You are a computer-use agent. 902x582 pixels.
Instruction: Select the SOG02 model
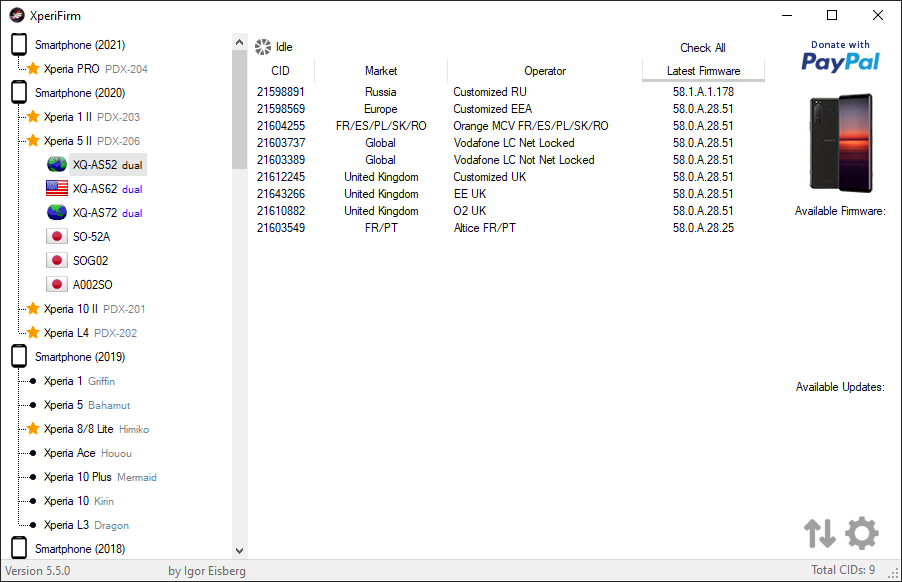click(x=90, y=261)
